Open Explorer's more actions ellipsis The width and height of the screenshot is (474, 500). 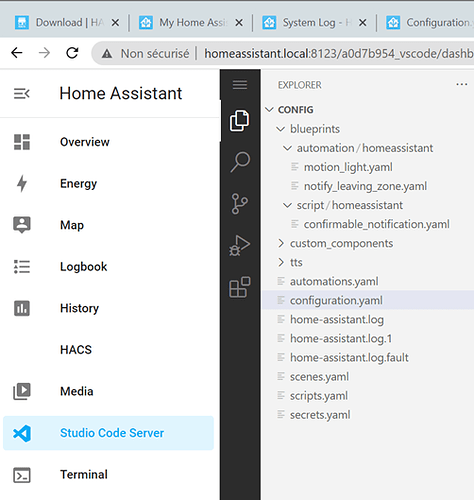tap(462, 84)
